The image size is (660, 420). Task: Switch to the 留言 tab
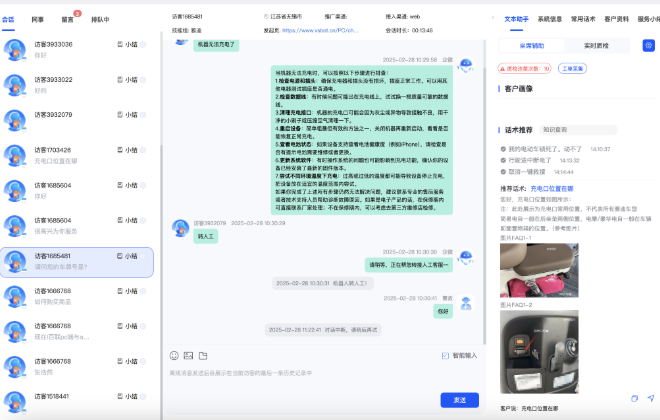coord(68,18)
